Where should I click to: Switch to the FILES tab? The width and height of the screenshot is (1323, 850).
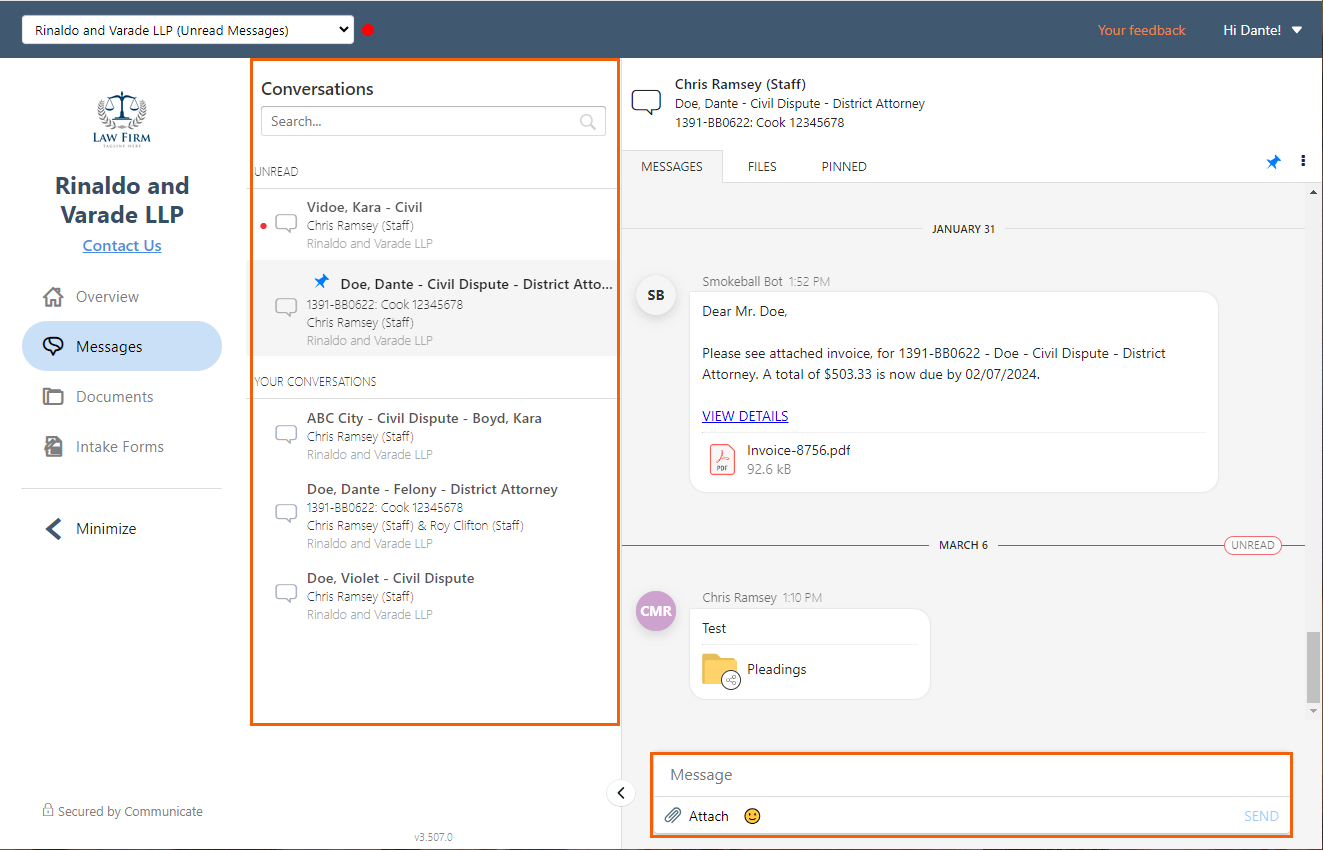(762, 166)
